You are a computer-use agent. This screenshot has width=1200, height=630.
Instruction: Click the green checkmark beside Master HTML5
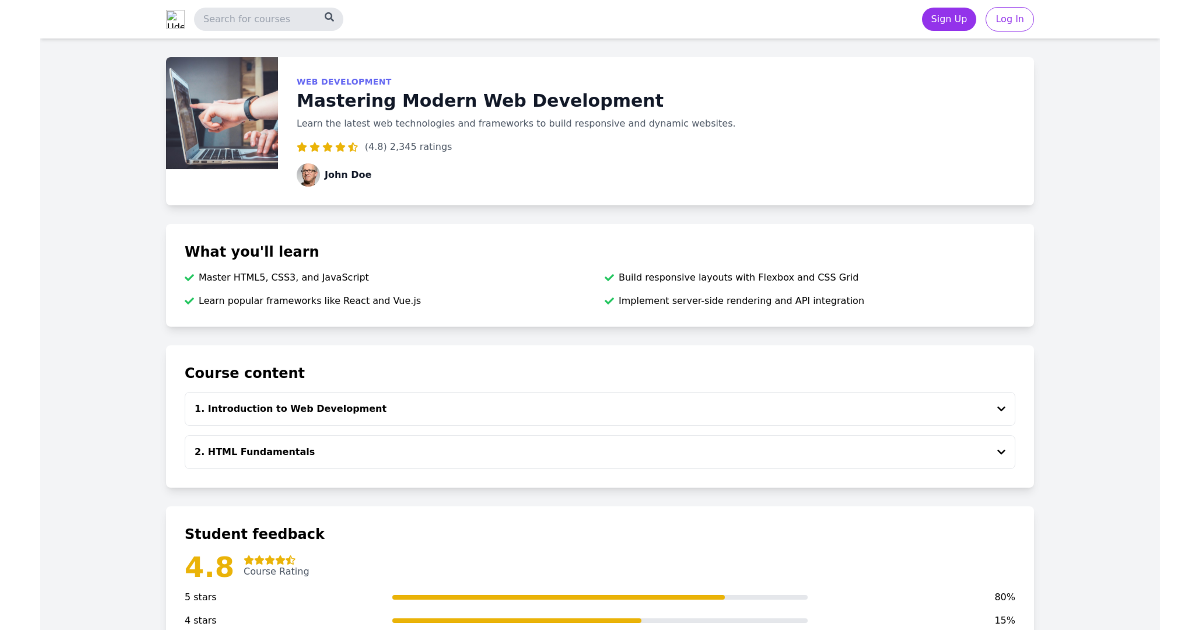coord(190,277)
